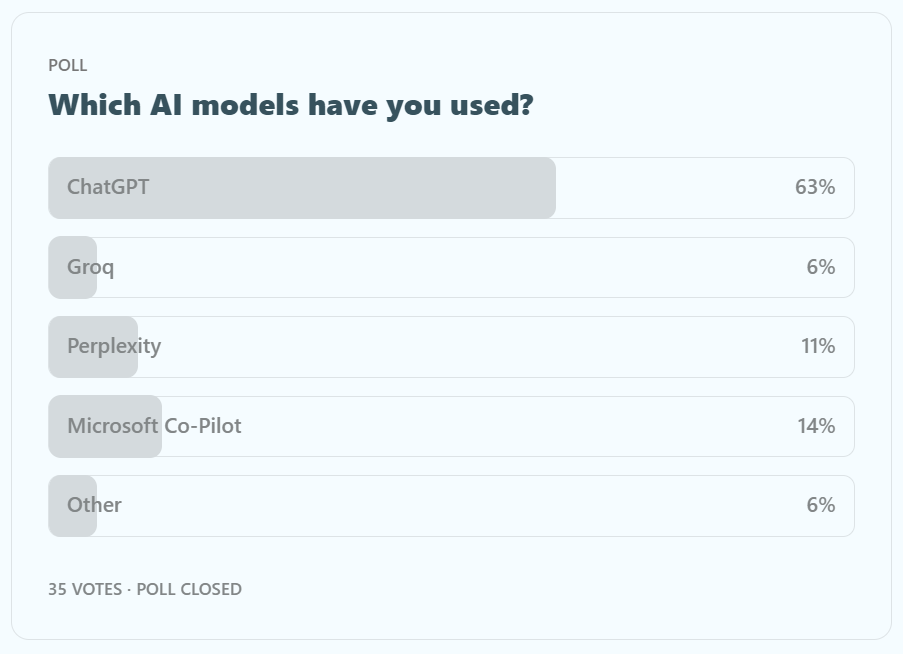Click the 14% Co-Pilot percentage
The width and height of the screenshot is (903, 654).
point(815,426)
